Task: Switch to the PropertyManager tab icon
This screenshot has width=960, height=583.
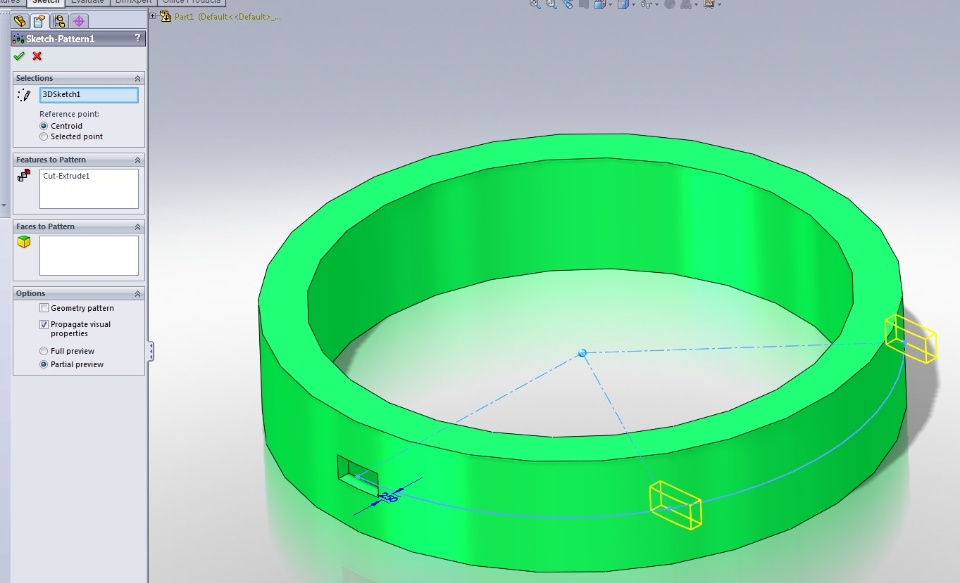Action: (39, 21)
